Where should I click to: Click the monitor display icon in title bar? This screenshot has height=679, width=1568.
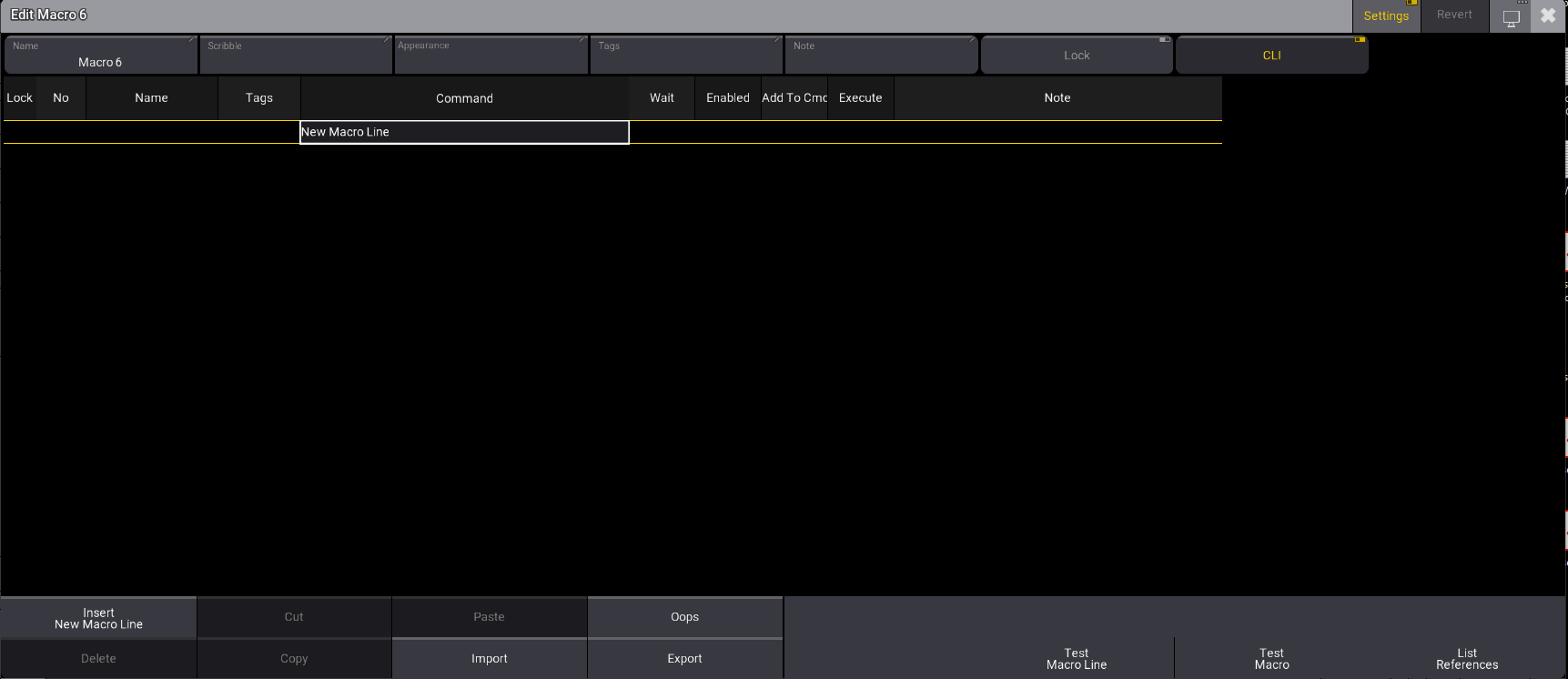click(1511, 16)
